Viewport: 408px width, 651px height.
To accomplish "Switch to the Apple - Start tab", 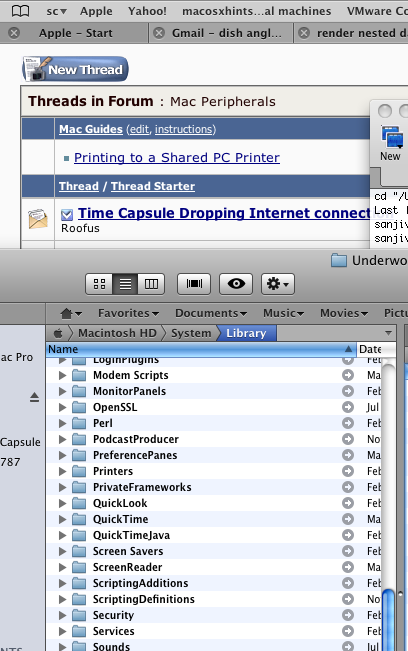I will click(x=76, y=33).
